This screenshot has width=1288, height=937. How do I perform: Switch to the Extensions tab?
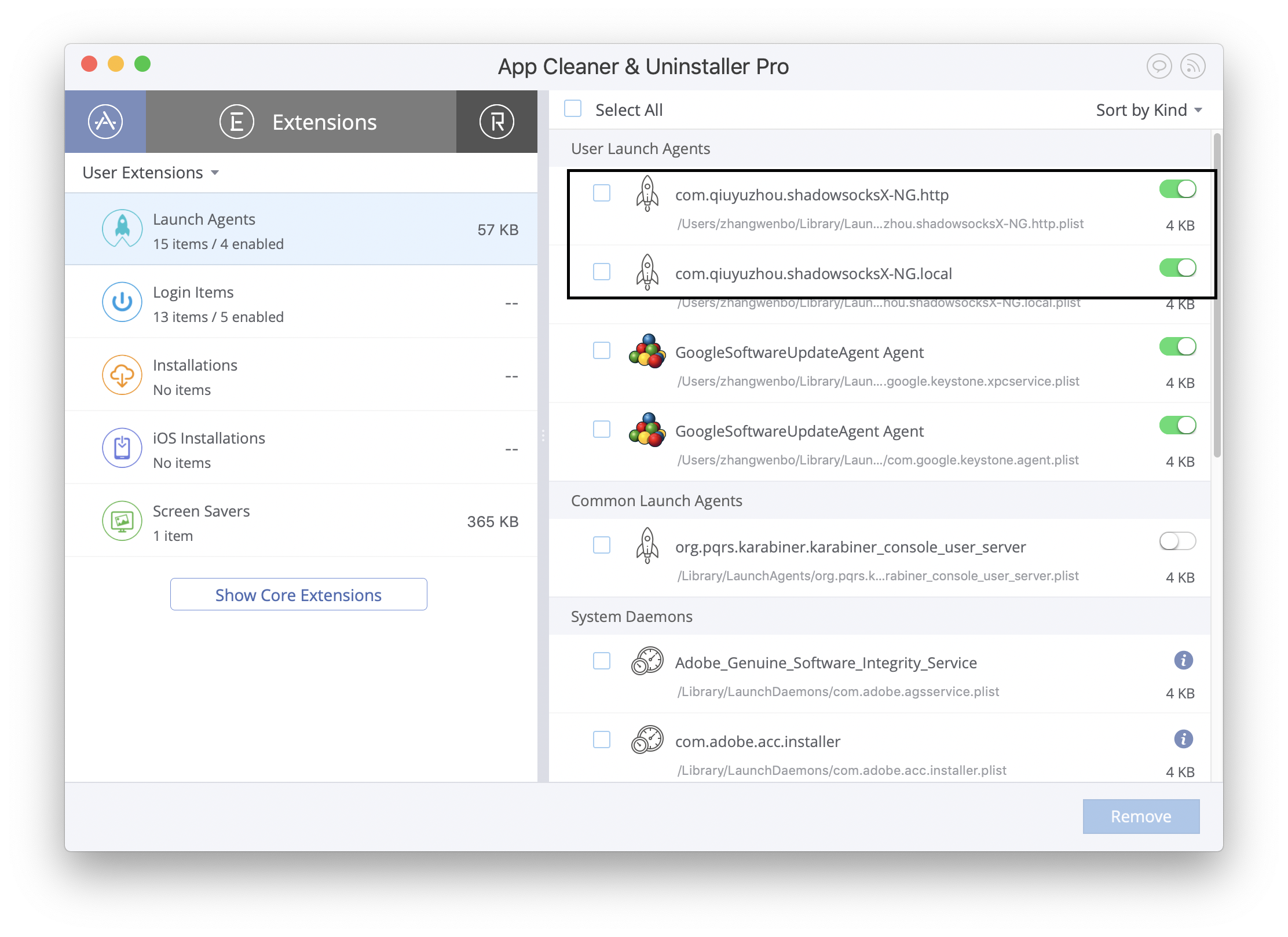coord(324,122)
